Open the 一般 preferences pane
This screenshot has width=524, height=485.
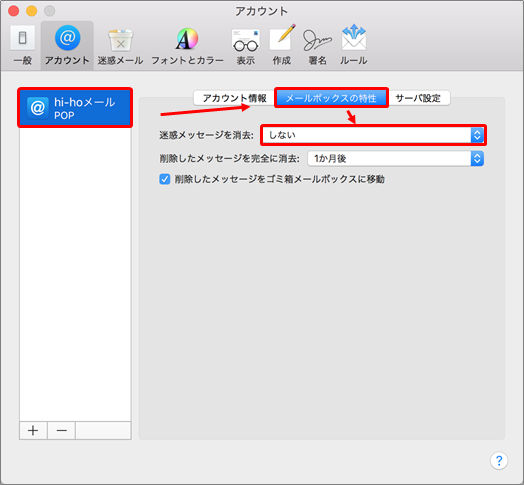(x=22, y=44)
